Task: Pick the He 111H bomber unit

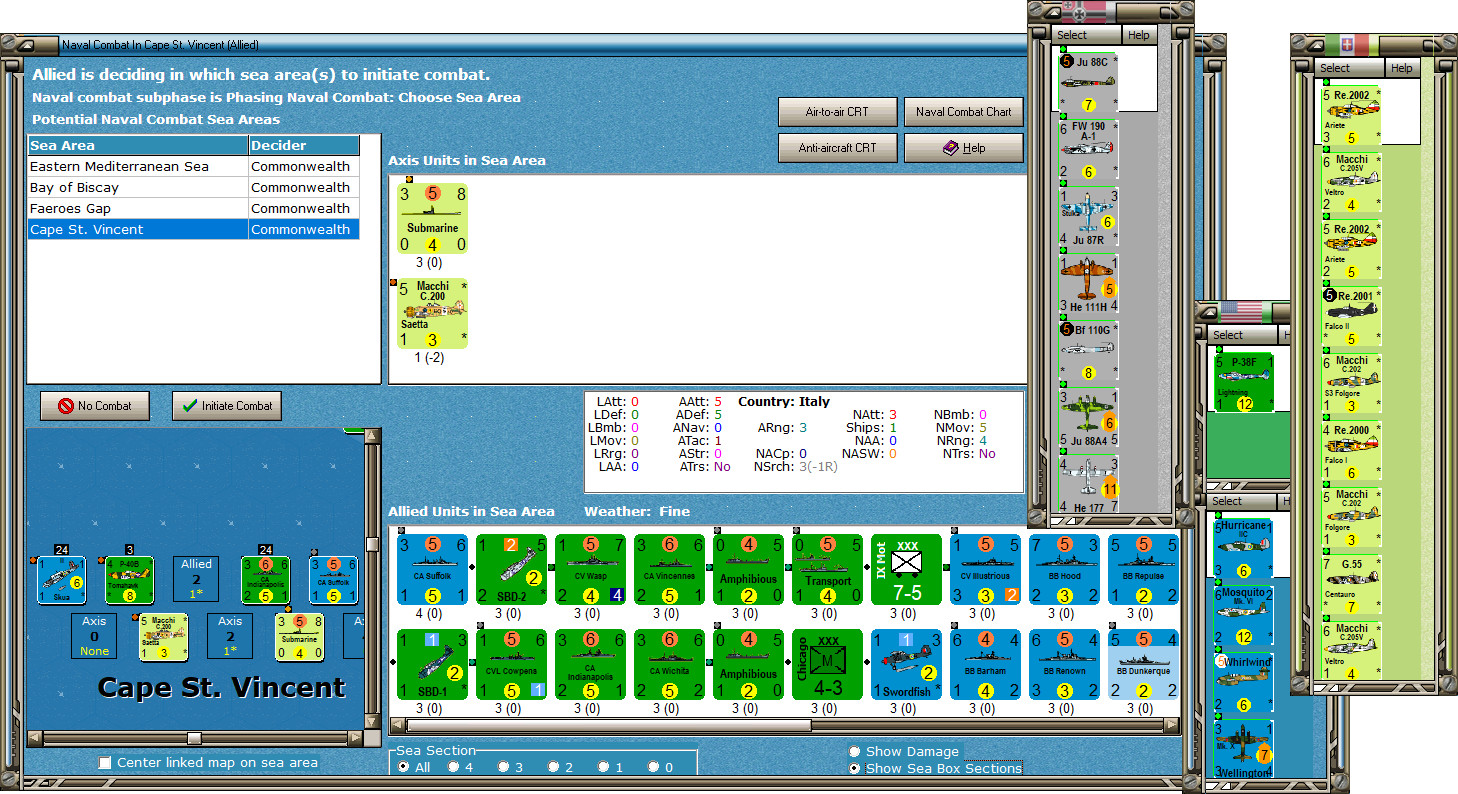Action: point(1088,284)
